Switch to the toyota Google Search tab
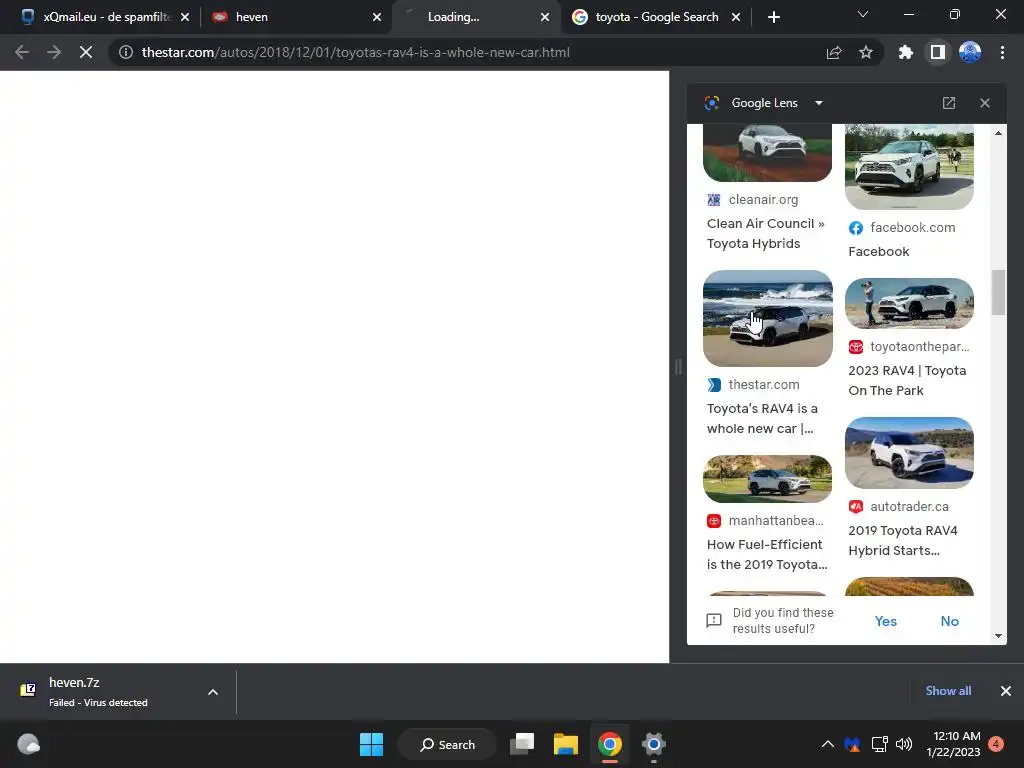 click(656, 17)
